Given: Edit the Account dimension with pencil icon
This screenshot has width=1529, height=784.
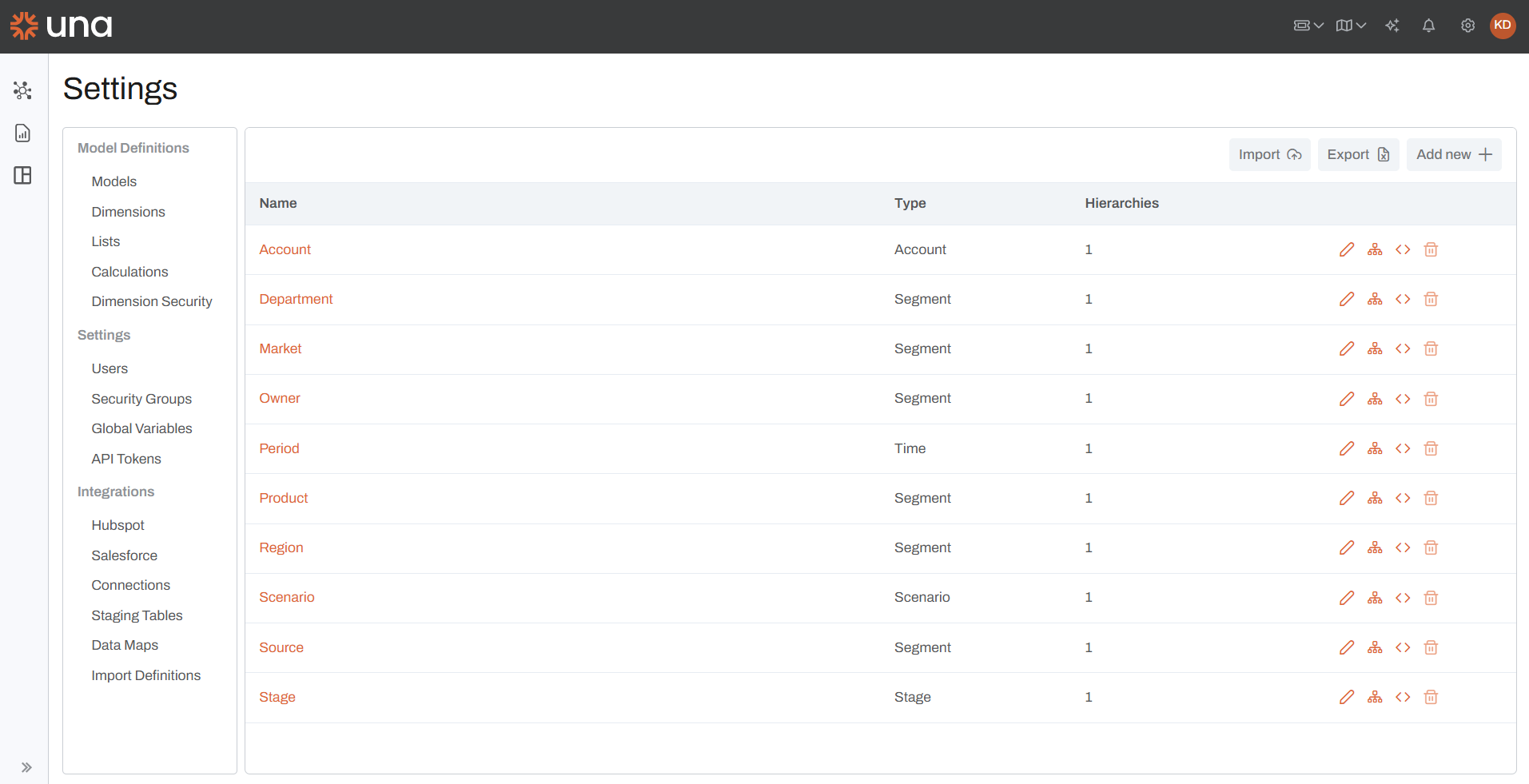Looking at the screenshot, I should (x=1347, y=249).
